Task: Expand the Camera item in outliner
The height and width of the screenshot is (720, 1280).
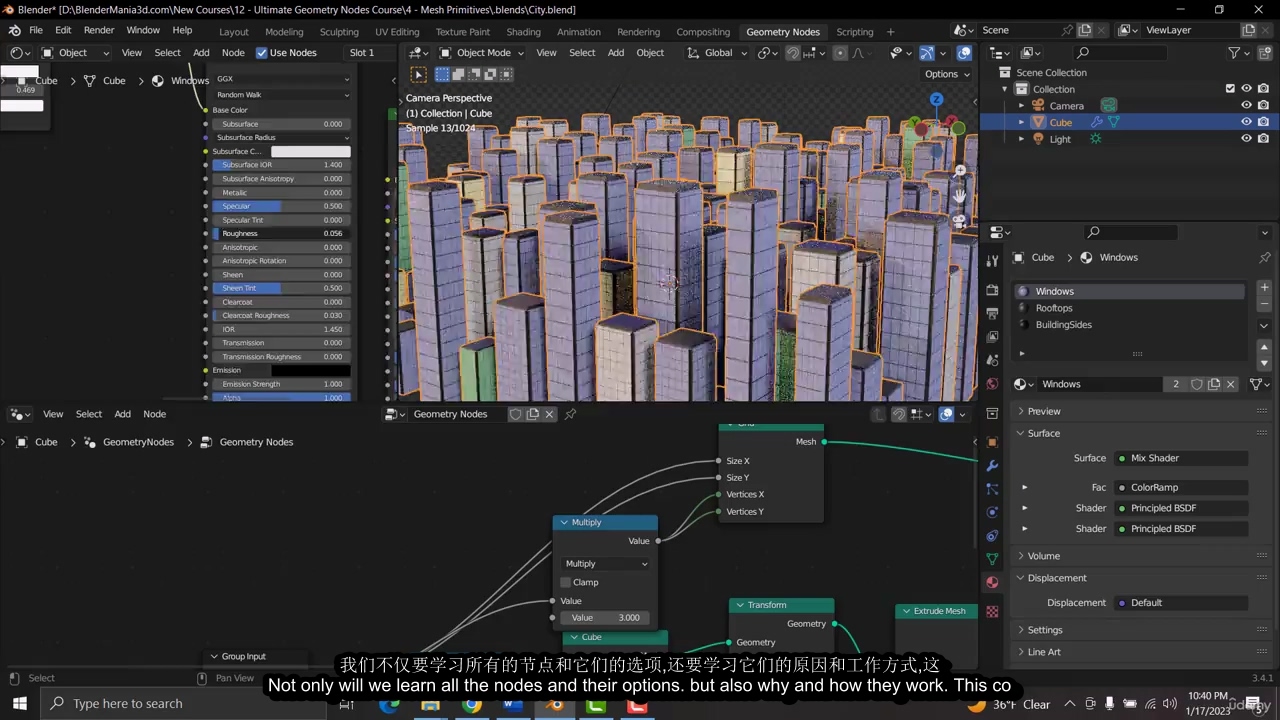Action: click(1021, 105)
